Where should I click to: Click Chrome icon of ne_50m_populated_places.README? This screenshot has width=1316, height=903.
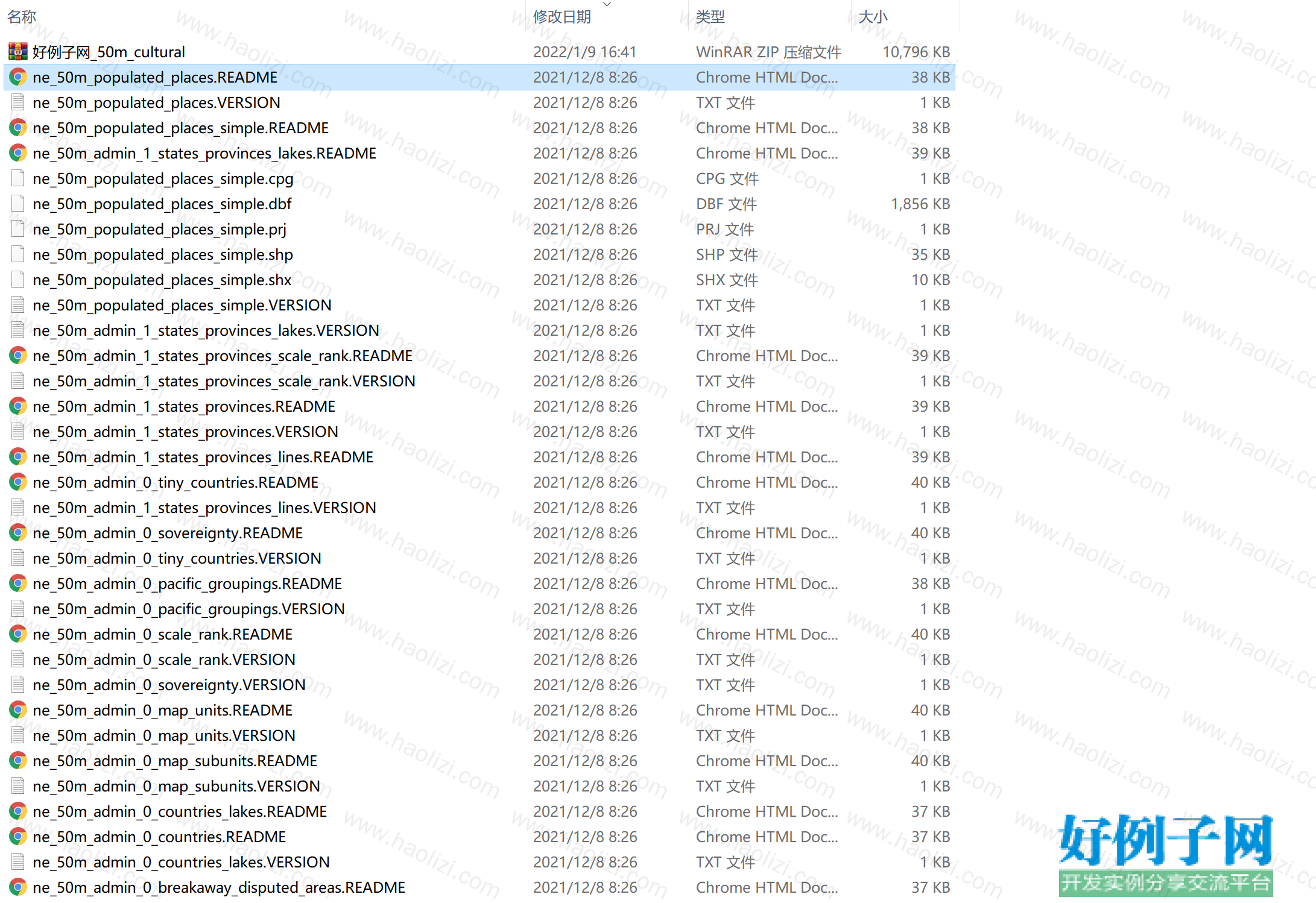click(x=18, y=77)
